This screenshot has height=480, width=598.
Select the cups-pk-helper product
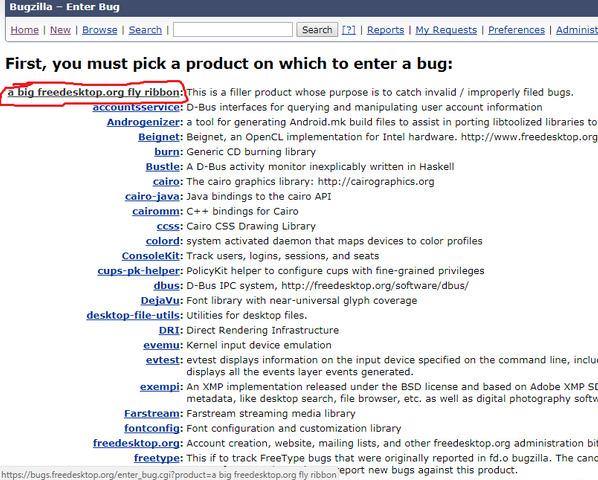point(138,271)
